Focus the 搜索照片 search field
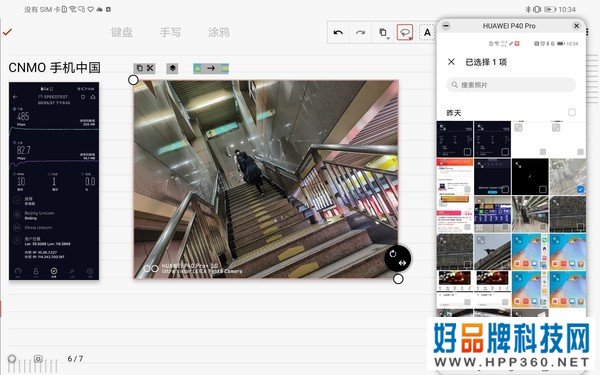The width and height of the screenshot is (600, 375). pyautogui.click(x=511, y=85)
